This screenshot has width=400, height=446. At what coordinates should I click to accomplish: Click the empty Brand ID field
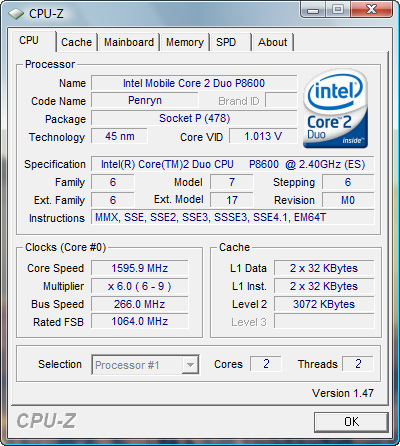281,101
